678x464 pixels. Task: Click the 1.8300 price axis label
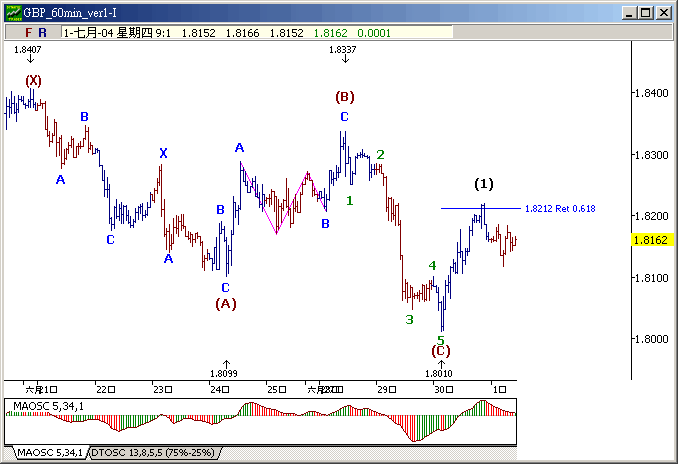pyautogui.click(x=652, y=155)
